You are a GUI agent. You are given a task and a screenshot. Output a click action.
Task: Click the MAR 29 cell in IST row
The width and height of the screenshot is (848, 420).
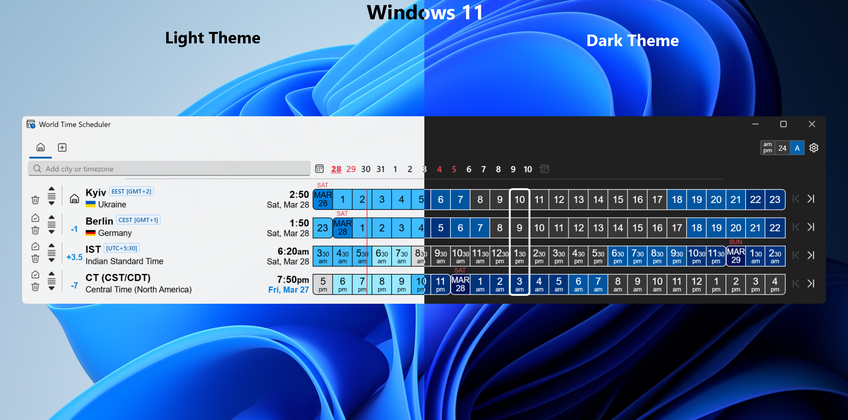pyautogui.click(x=736, y=256)
